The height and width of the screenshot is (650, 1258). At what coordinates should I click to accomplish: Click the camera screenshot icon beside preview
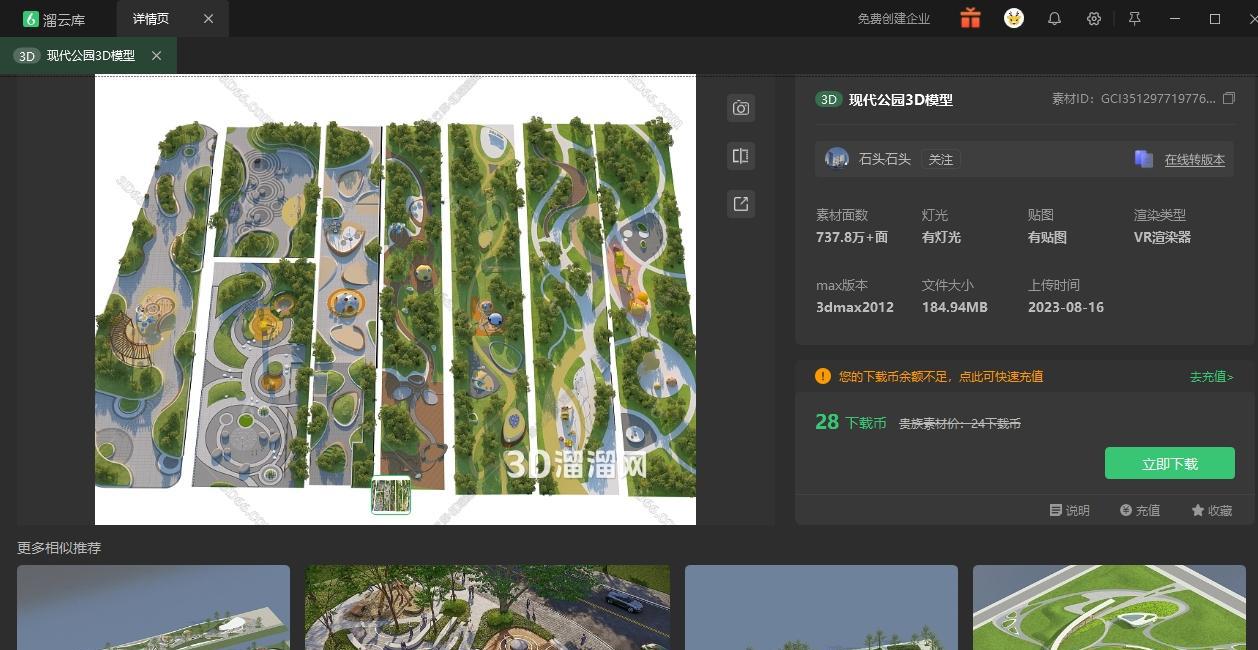[x=740, y=108]
